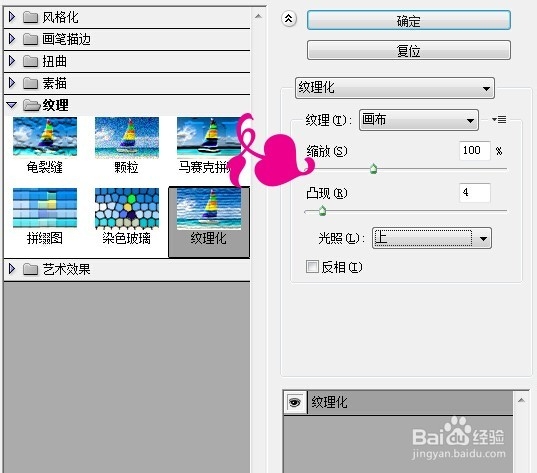Click the 凸现 value input field
Image resolution: width=537 pixels, height=473 pixels.
click(x=475, y=192)
